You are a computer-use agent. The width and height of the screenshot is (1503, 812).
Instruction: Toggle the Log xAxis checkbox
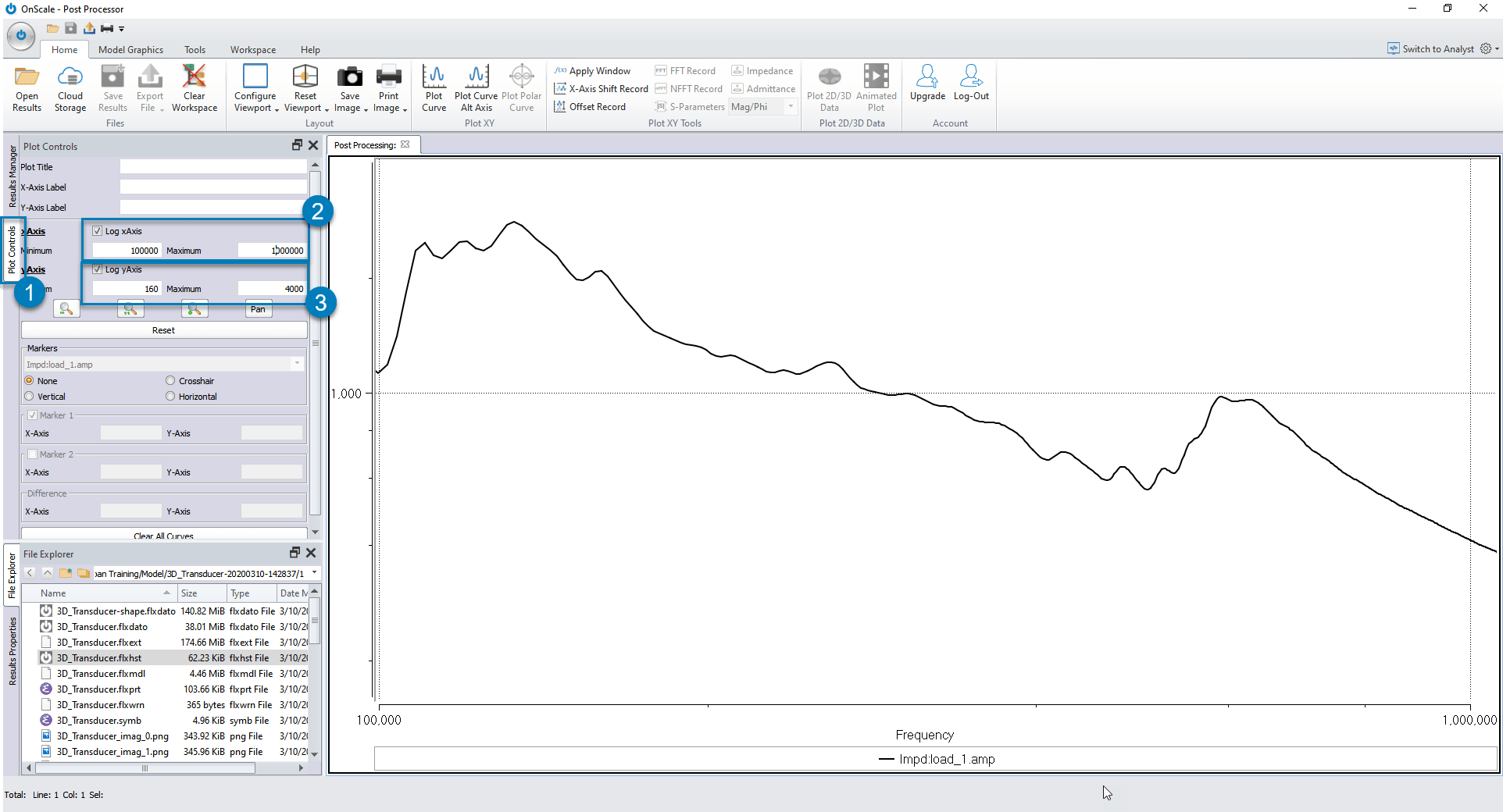pos(97,231)
